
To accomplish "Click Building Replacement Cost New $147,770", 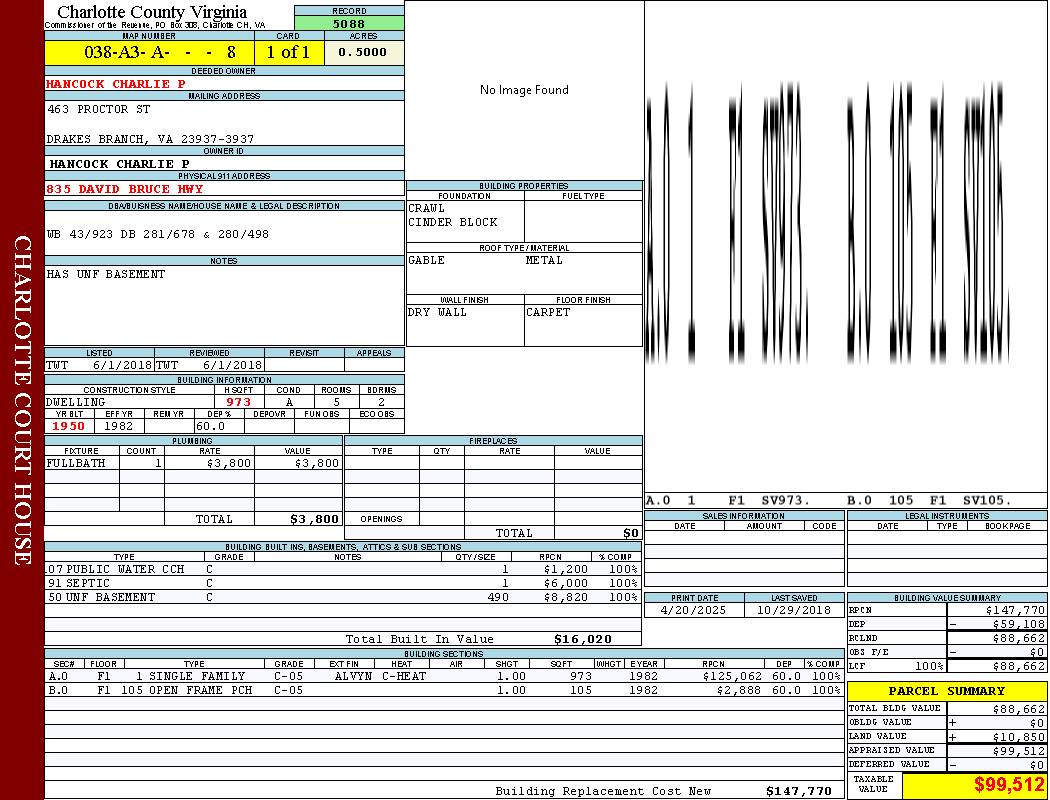I will (x=663, y=791).
